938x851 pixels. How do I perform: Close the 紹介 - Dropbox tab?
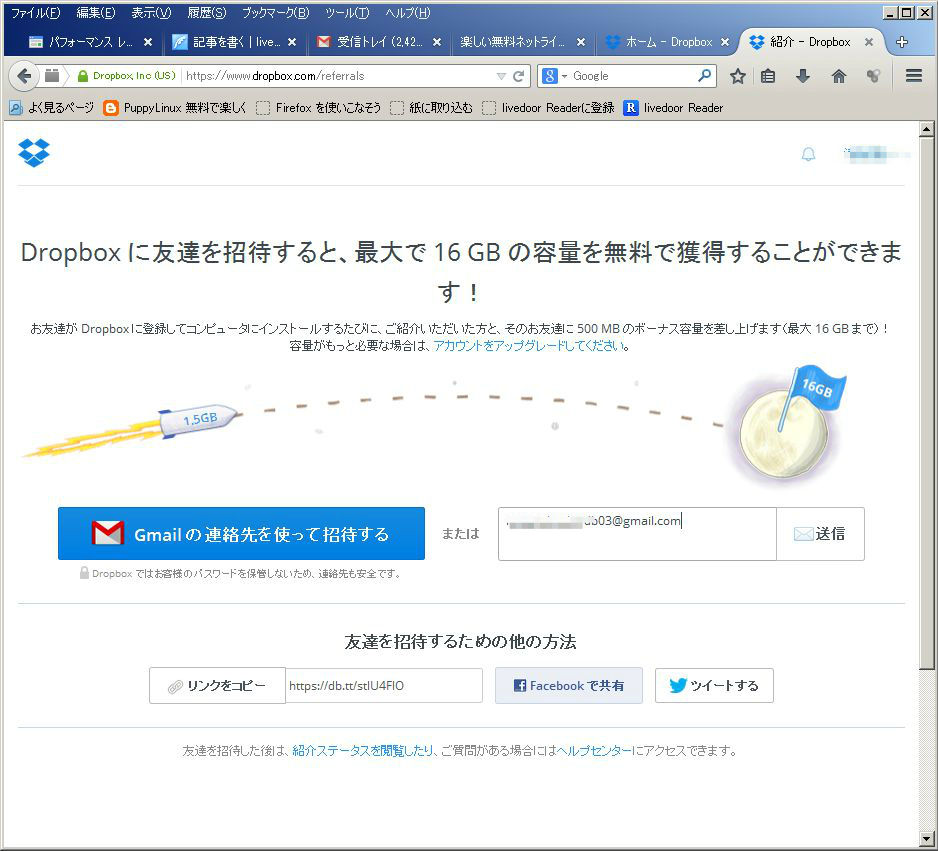869,42
